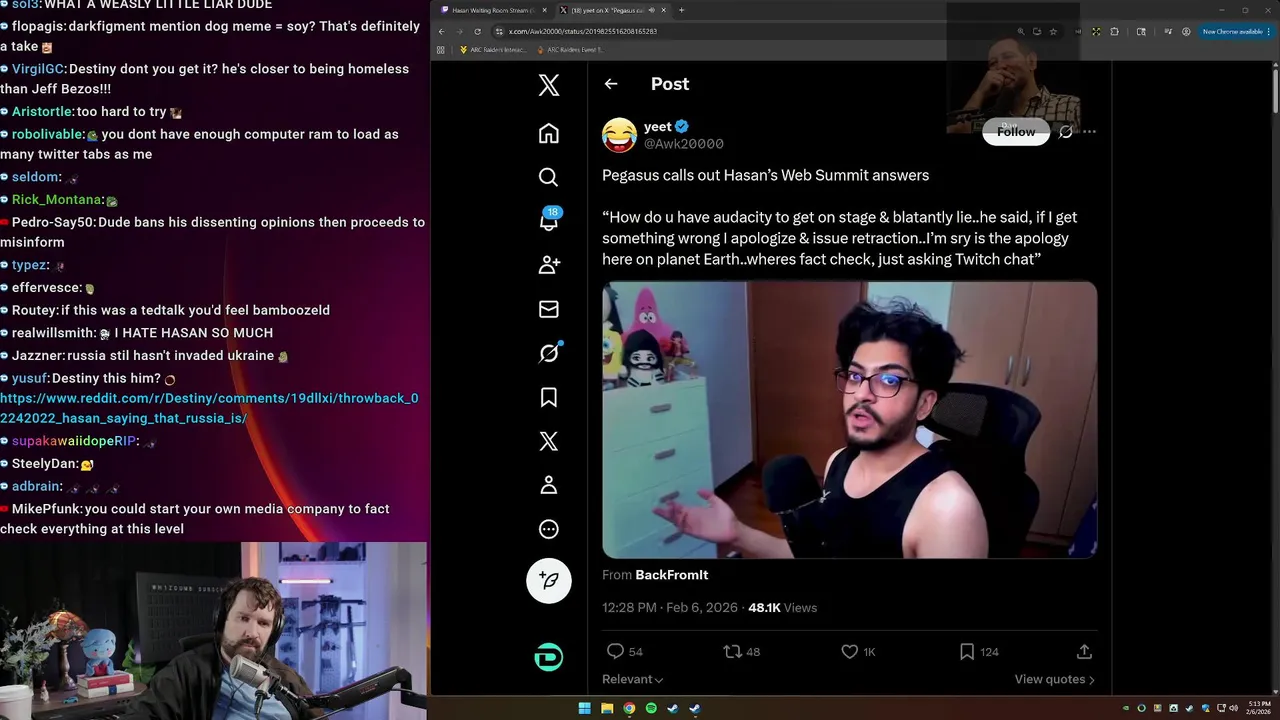Click the page vertical scrollbar
Image resolution: width=1280 pixels, height=720 pixels.
[1275, 90]
